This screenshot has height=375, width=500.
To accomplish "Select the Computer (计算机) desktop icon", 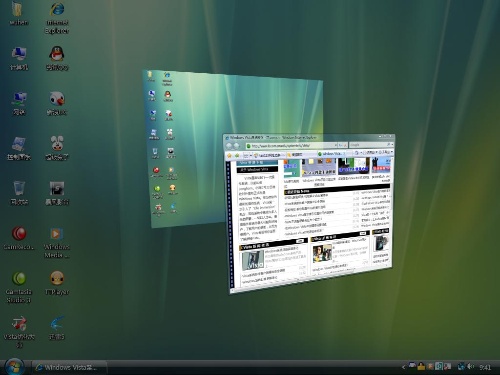I will click(19, 59).
